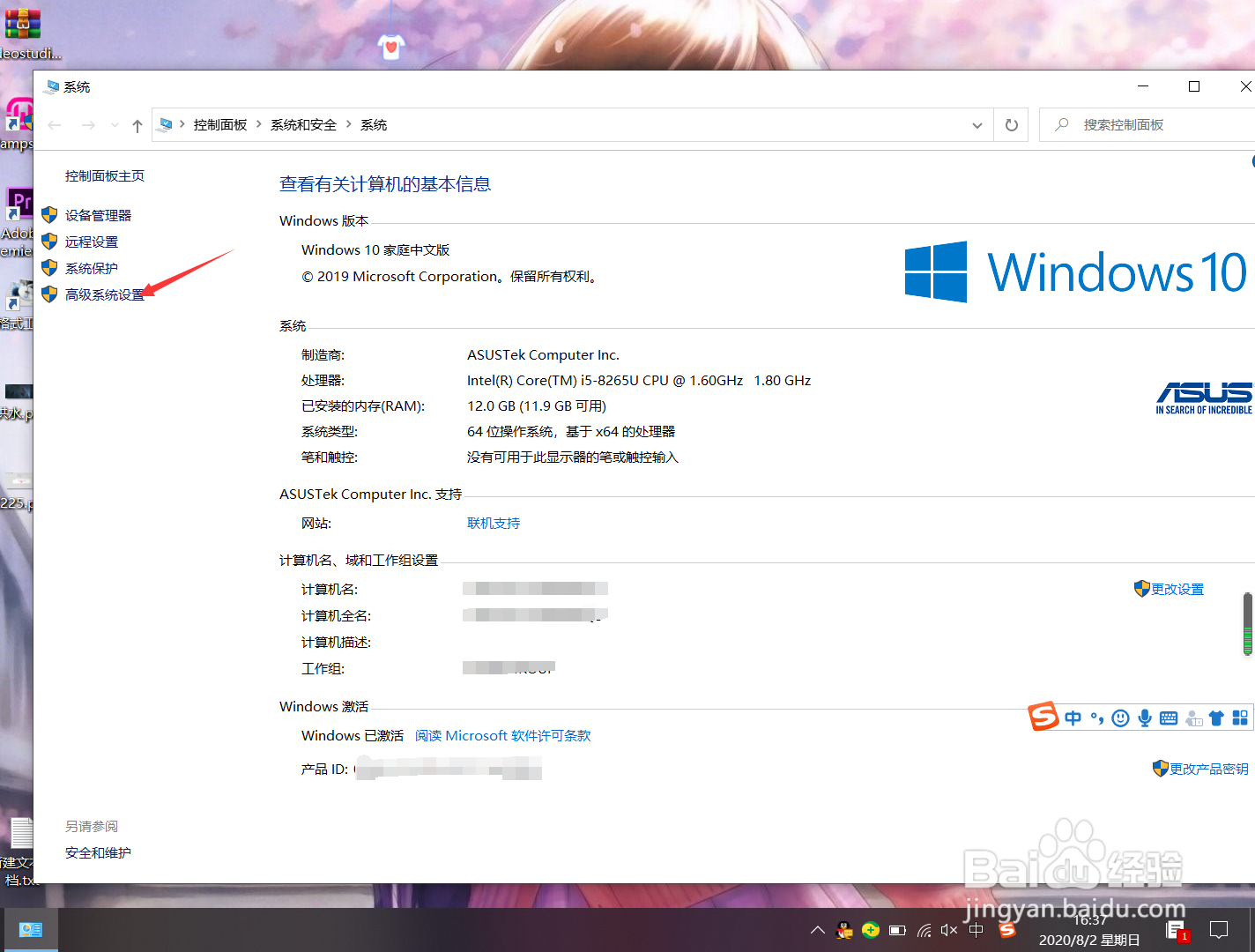Check battery status in the tray
The height and width of the screenshot is (952, 1255).
point(896,929)
